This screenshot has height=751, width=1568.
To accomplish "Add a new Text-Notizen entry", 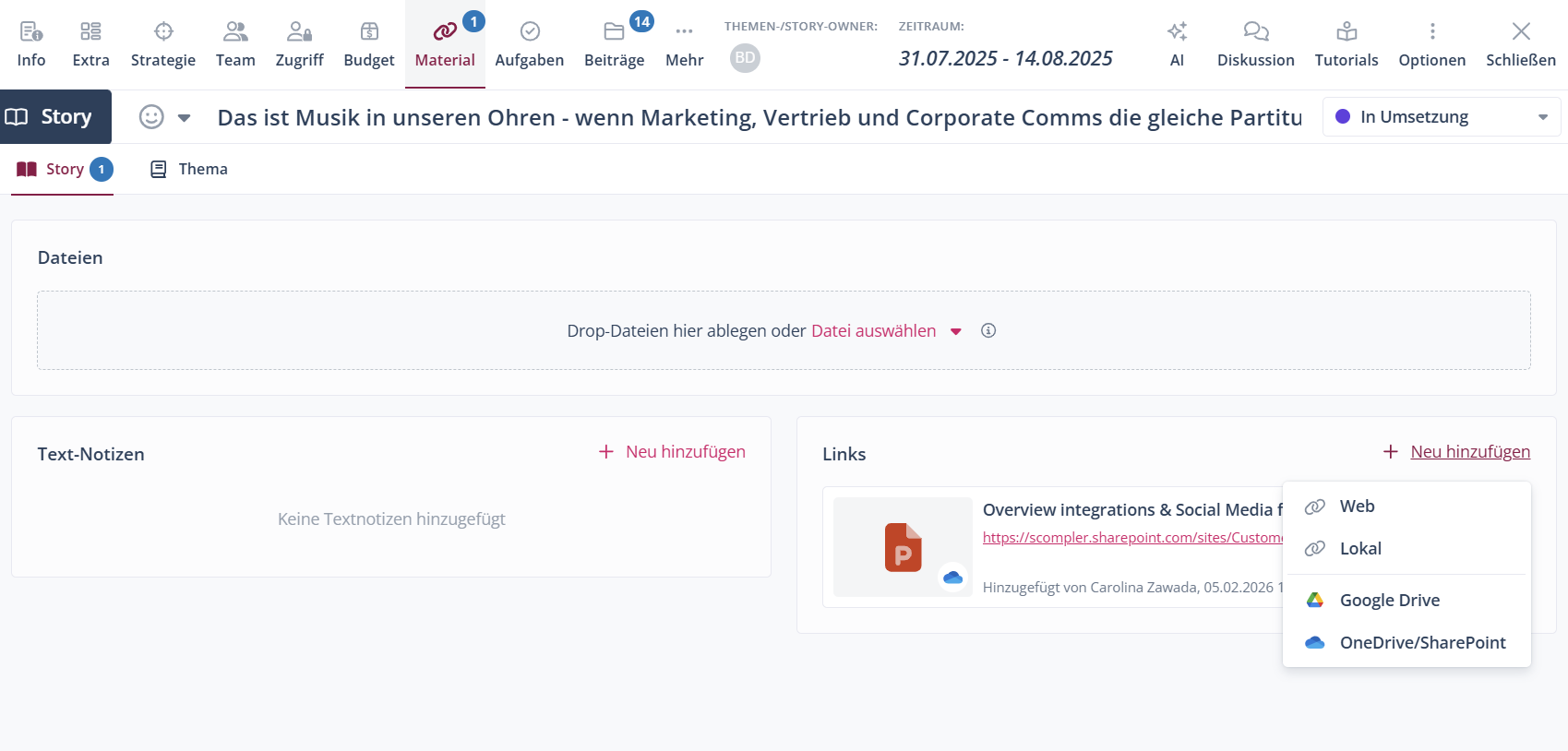I will click(x=672, y=452).
